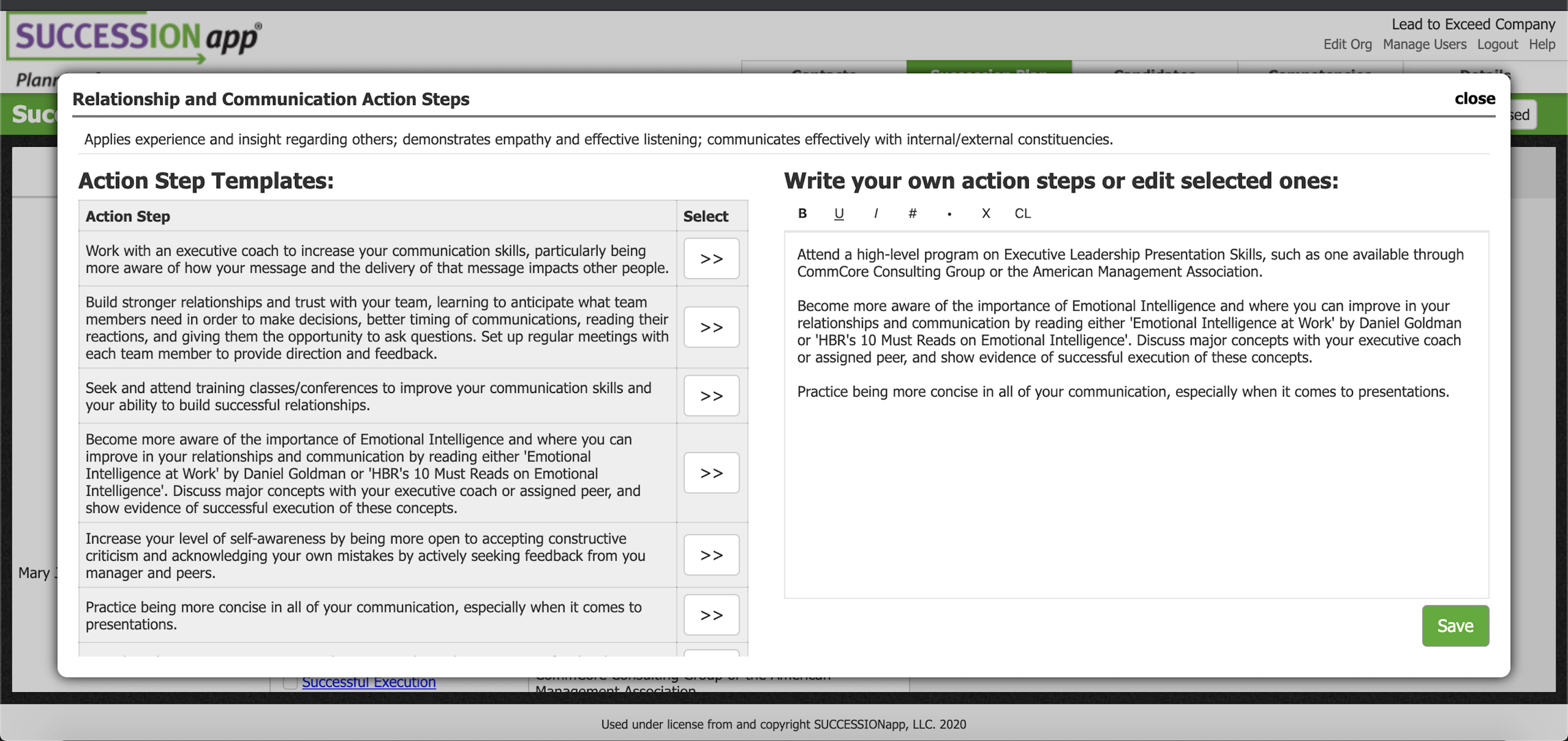Apply italic formatting with the I button
The image size is (1568, 741).
(875, 213)
